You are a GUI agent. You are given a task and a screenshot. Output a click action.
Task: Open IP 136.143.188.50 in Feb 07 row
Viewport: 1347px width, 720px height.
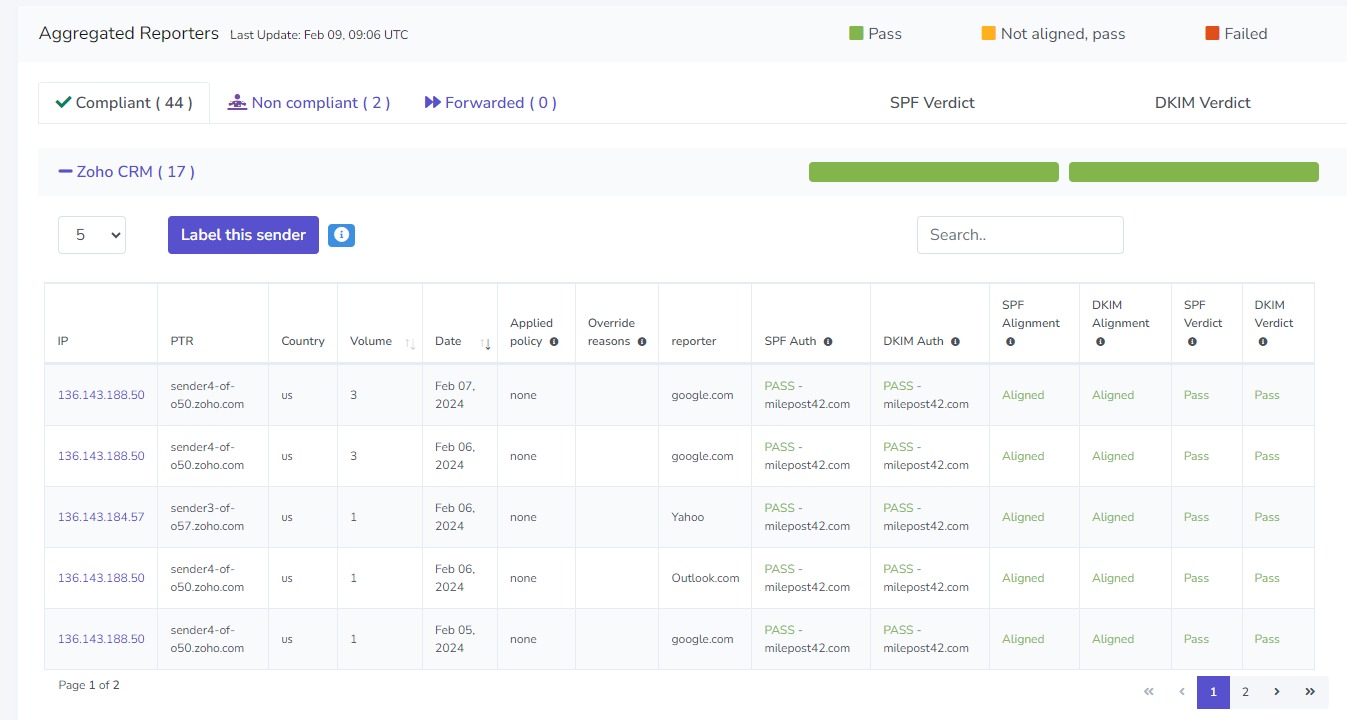(x=101, y=395)
